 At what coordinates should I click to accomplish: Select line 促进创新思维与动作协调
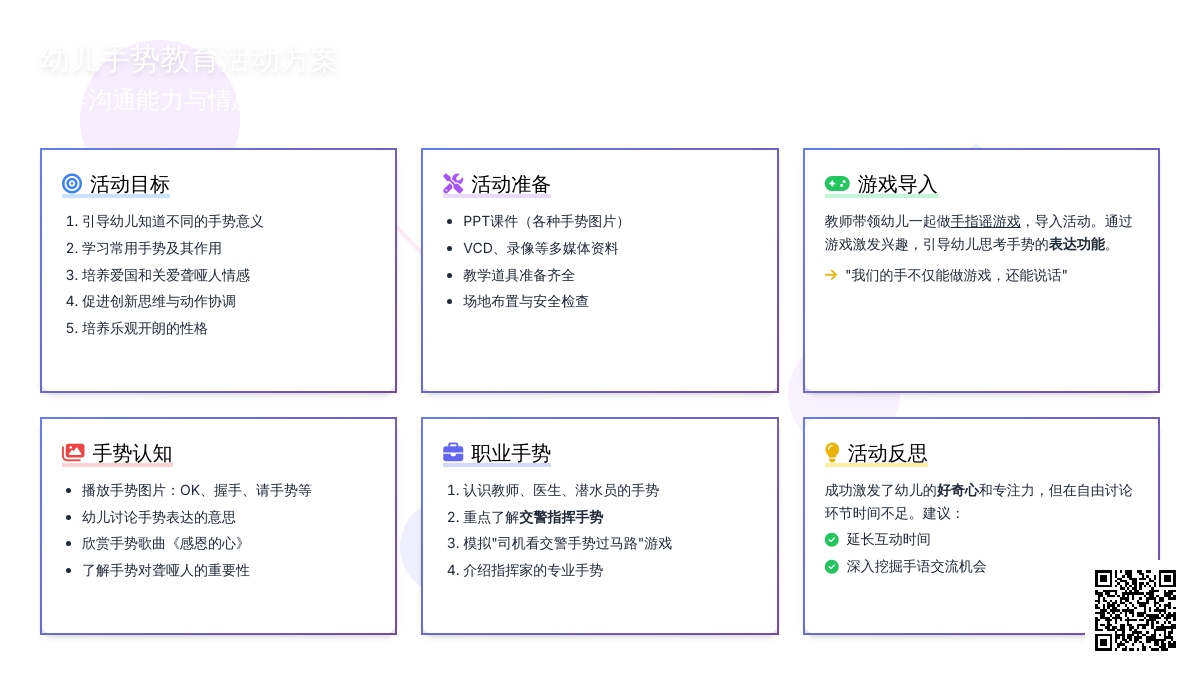coord(159,302)
